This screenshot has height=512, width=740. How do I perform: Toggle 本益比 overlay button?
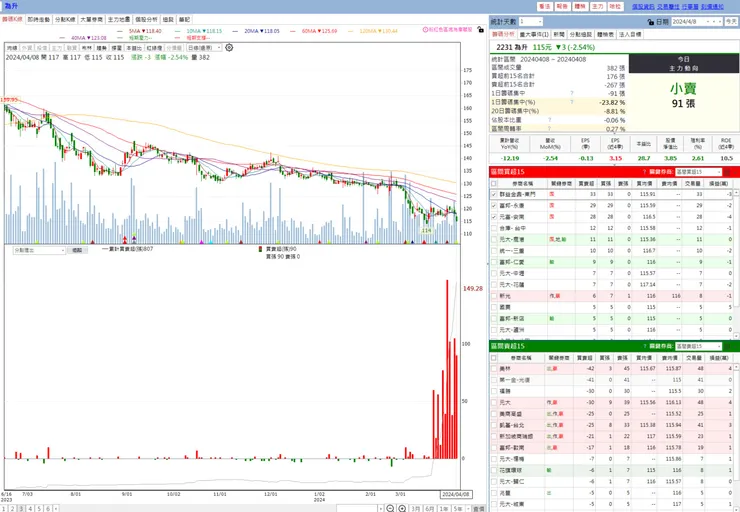click(x=134, y=48)
